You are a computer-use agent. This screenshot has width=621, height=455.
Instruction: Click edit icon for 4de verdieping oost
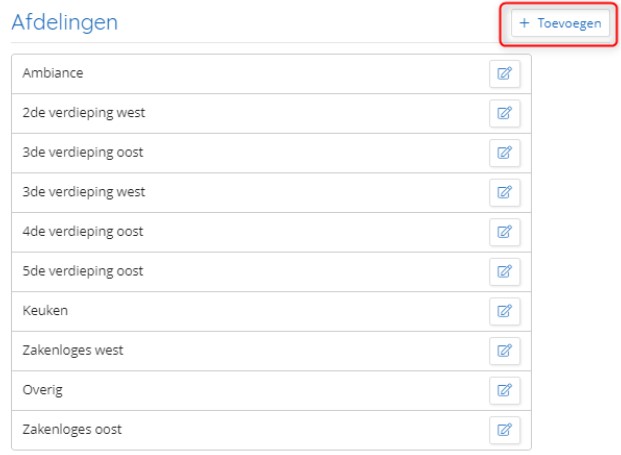(505, 232)
